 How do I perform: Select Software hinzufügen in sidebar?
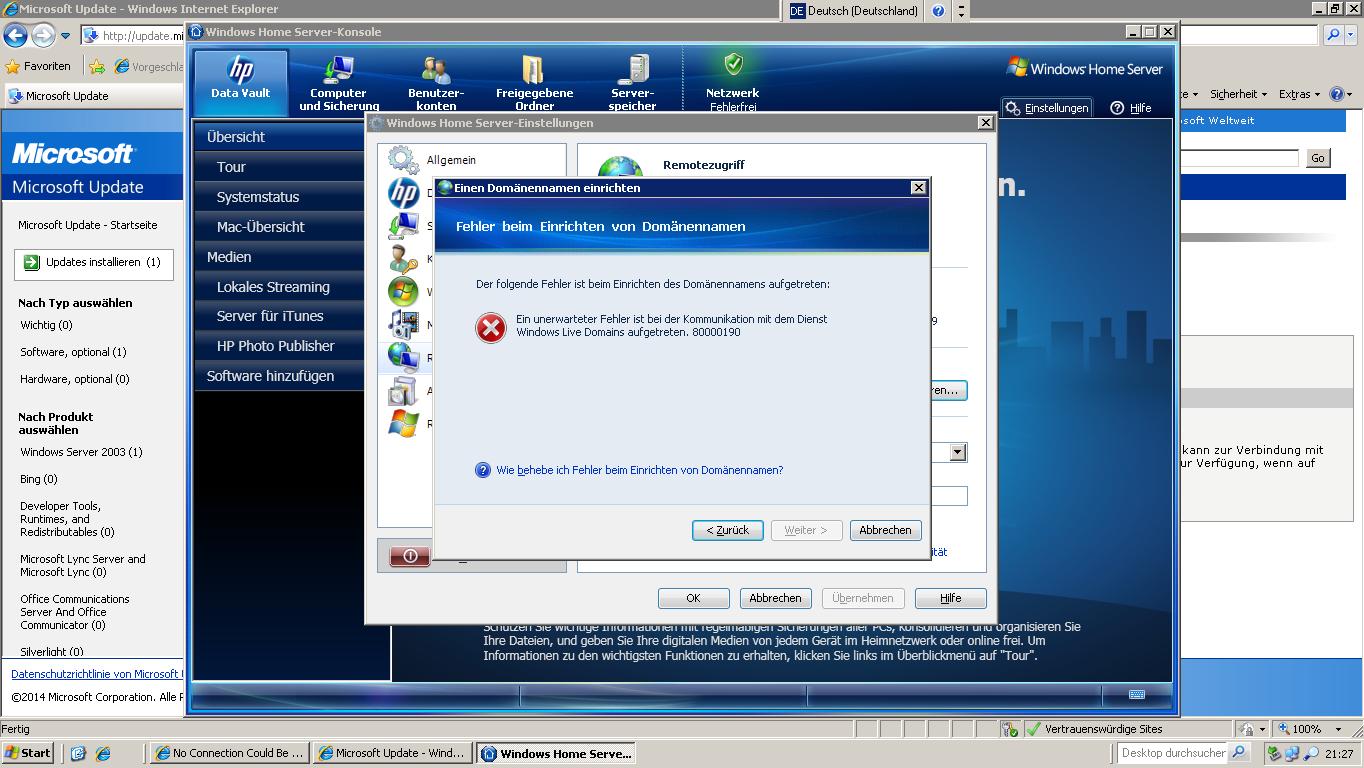[280, 376]
